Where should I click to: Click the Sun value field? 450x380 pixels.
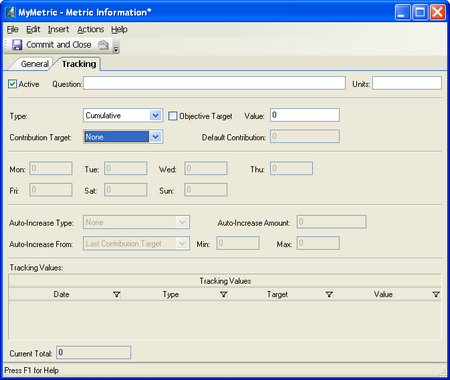206,190
